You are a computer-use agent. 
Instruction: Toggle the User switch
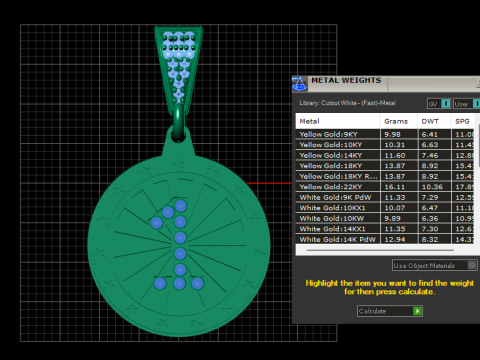tap(466, 104)
